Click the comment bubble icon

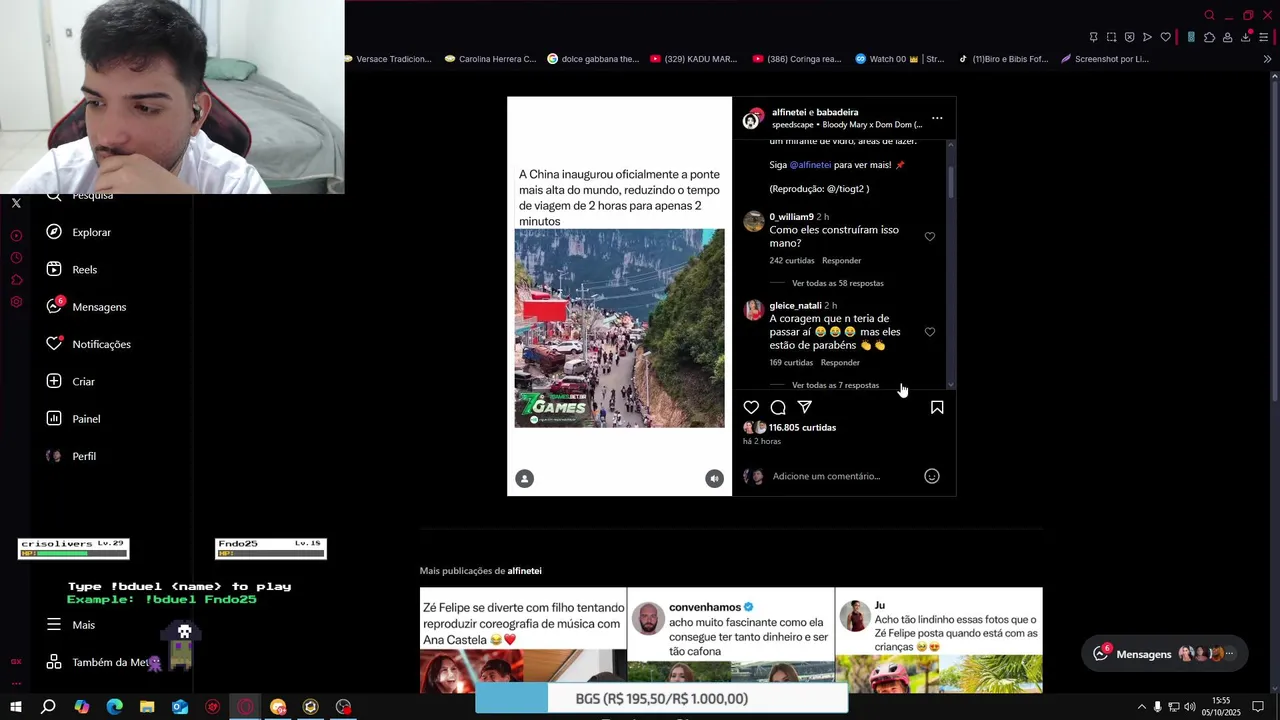(x=778, y=407)
